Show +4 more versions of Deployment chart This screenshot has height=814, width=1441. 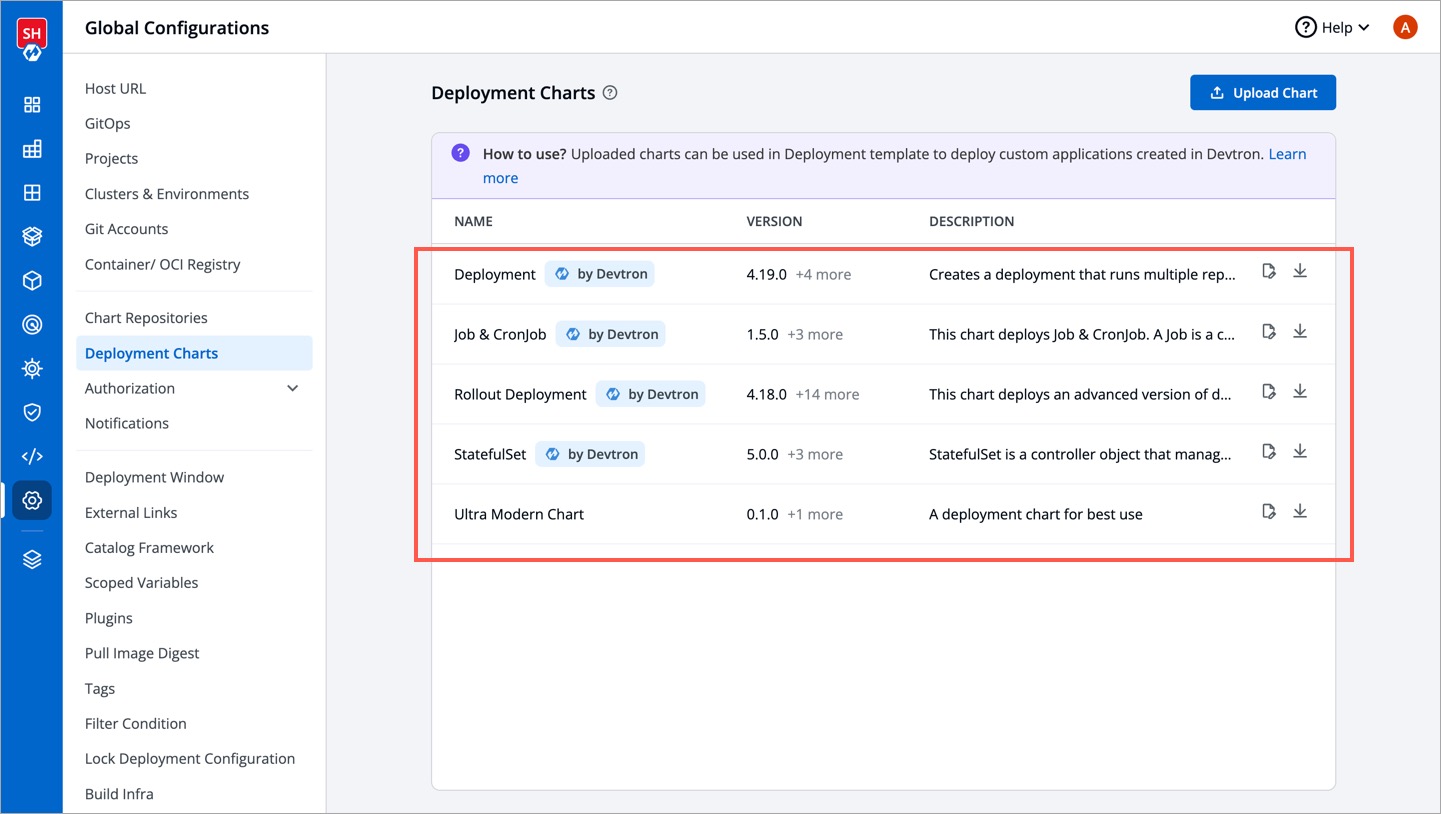(823, 274)
